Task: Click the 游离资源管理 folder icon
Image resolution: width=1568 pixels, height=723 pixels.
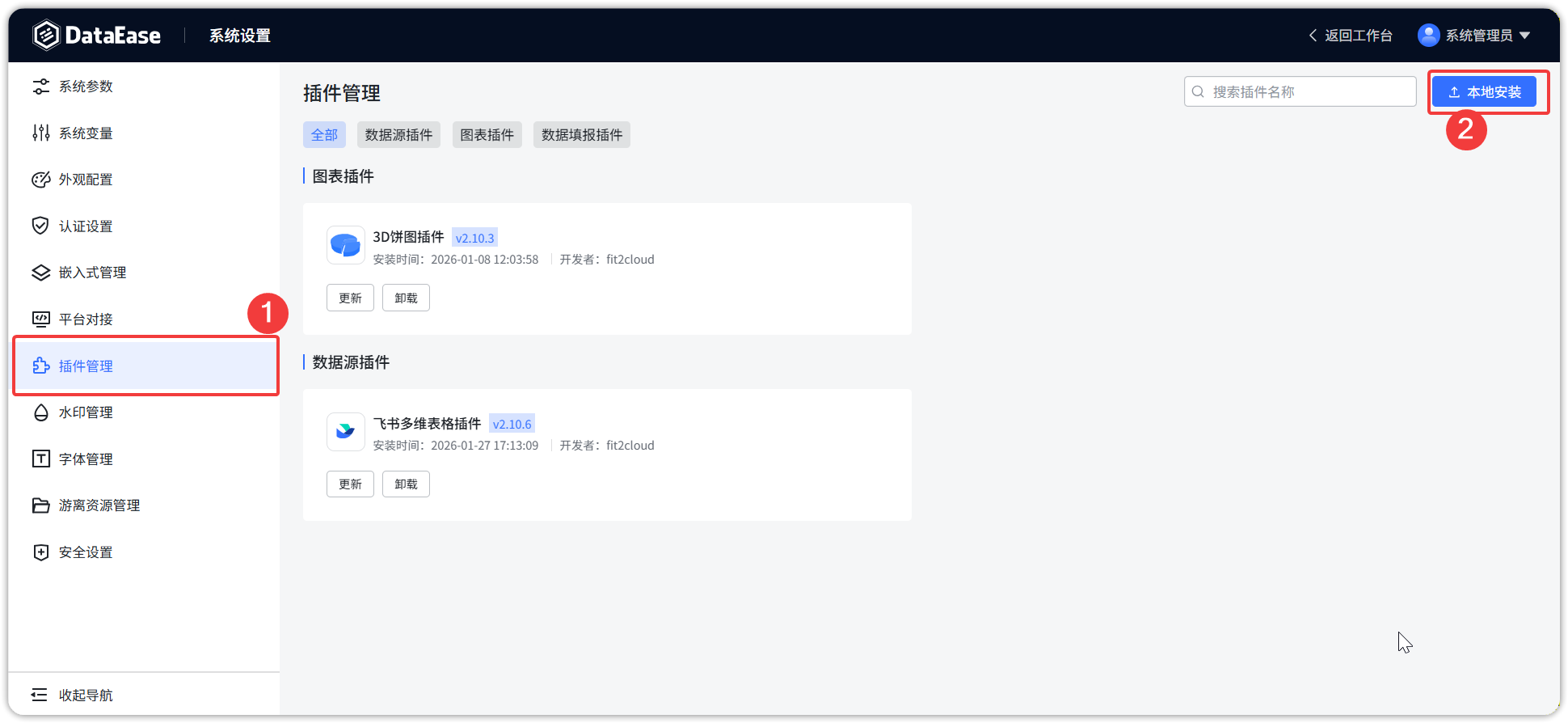Action: point(40,505)
